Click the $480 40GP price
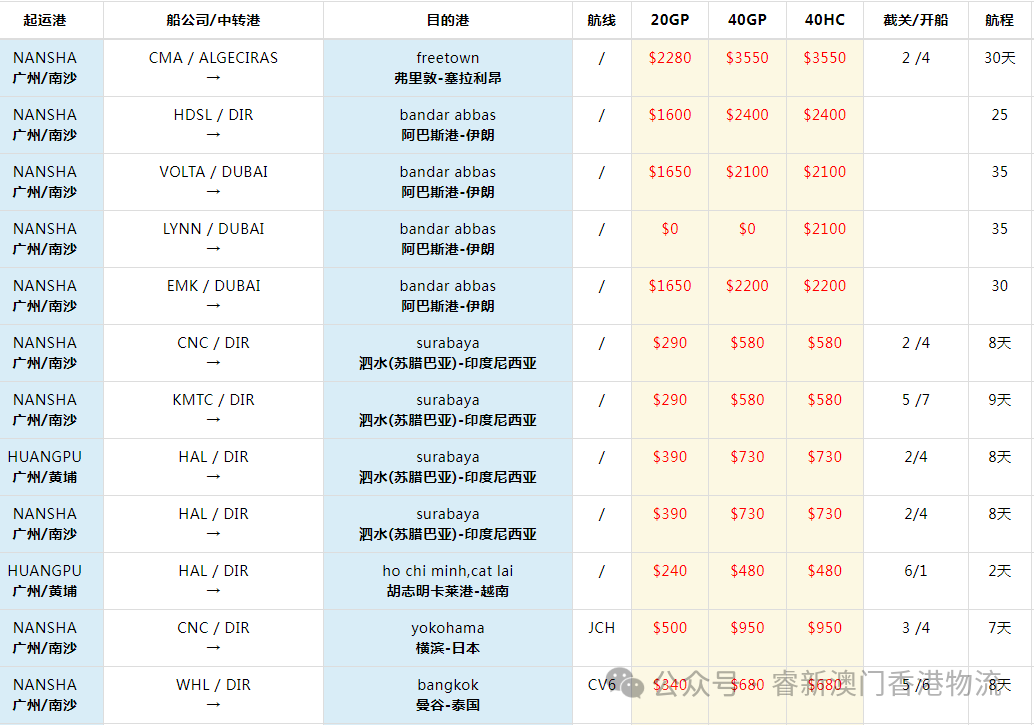Image resolution: width=1034 pixels, height=725 pixels. pos(747,571)
